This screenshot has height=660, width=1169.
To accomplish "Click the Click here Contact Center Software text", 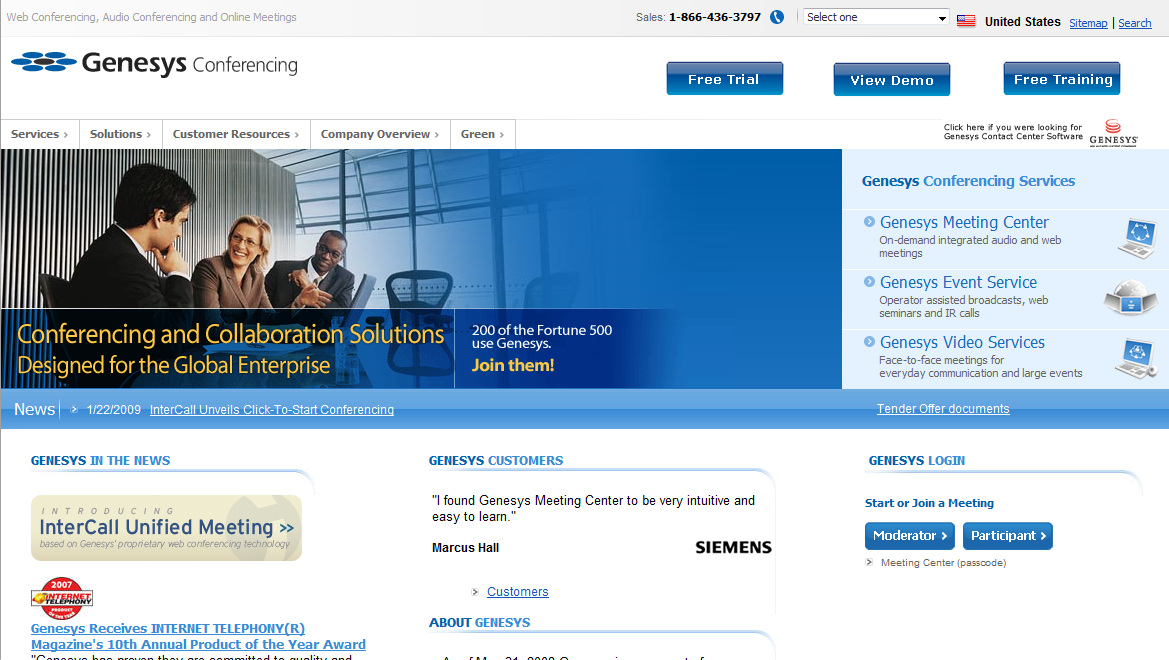I will coord(1012,132).
